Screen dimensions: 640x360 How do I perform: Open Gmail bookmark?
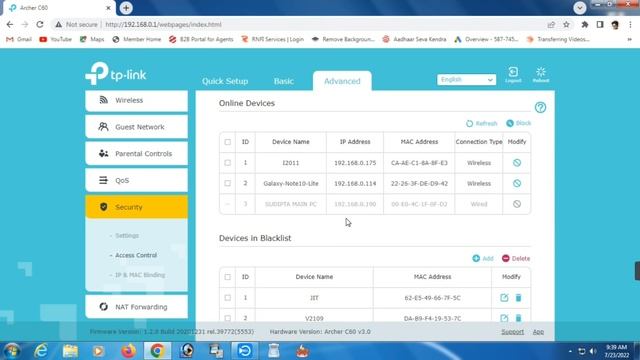(19, 39)
